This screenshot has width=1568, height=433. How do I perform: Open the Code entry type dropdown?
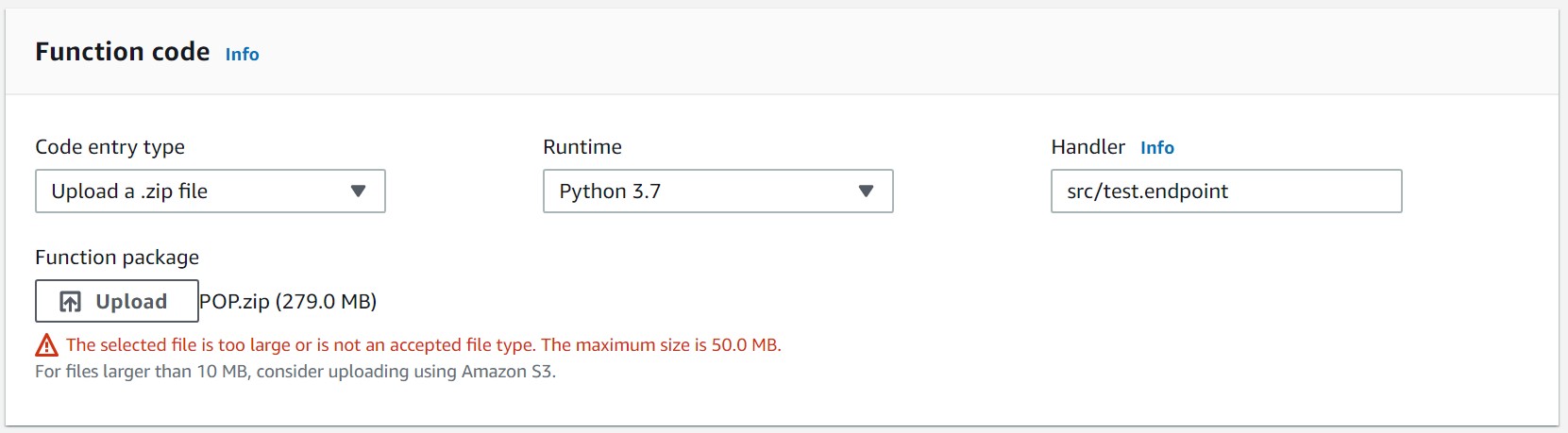tap(211, 192)
